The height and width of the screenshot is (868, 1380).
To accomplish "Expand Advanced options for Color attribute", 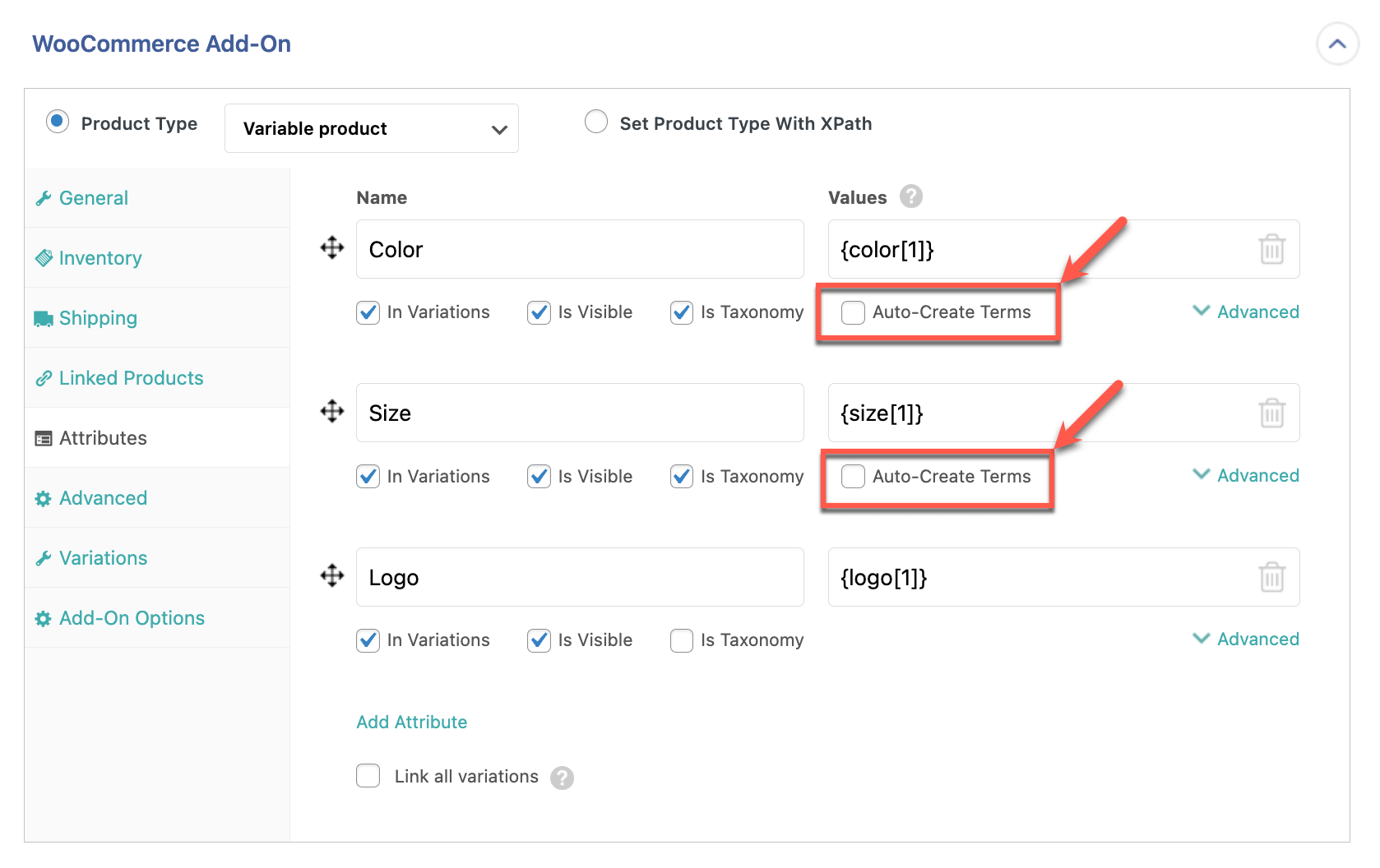I will click(1246, 312).
